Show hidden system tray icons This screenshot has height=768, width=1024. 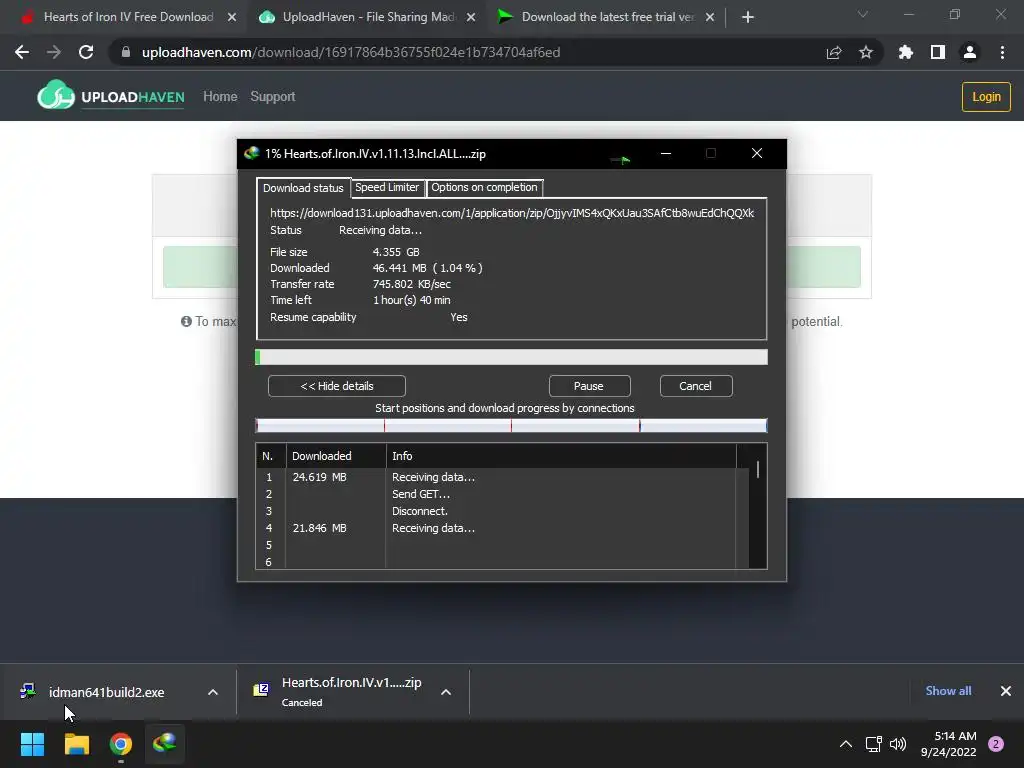coord(846,744)
